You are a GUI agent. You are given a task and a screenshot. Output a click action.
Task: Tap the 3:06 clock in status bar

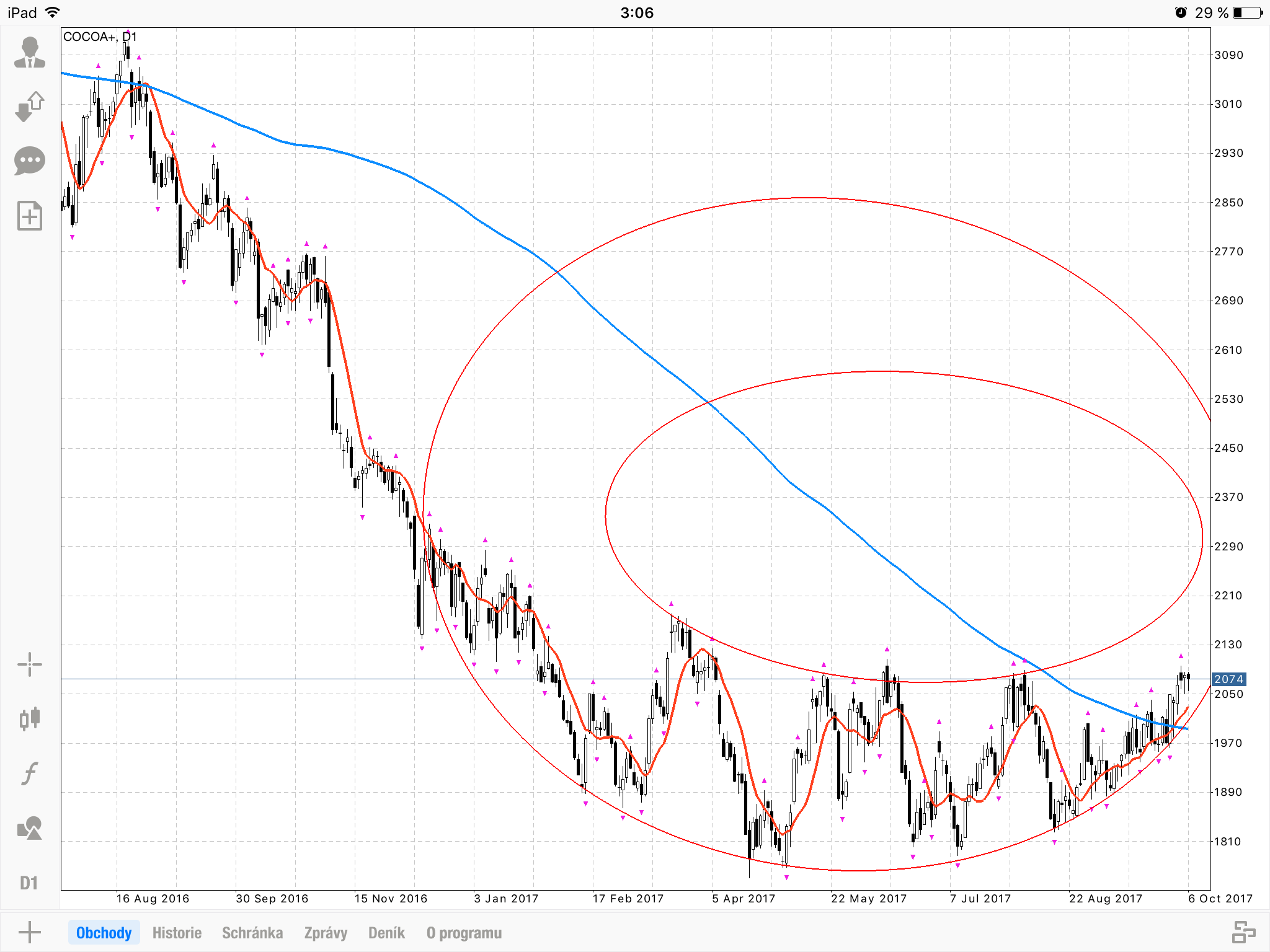pyautogui.click(x=637, y=12)
